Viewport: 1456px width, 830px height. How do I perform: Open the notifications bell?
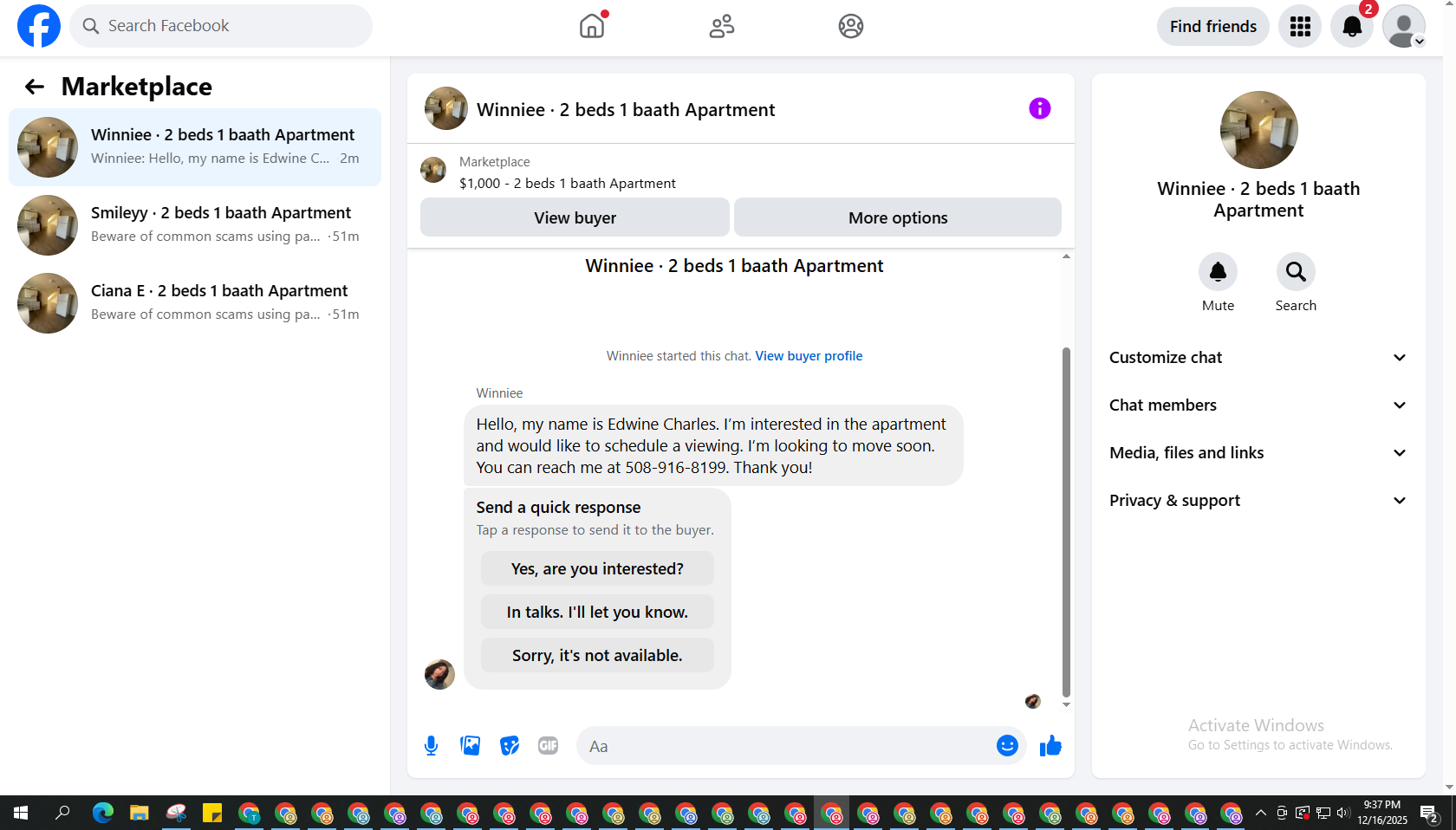pyautogui.click(x=1352, y=26)
